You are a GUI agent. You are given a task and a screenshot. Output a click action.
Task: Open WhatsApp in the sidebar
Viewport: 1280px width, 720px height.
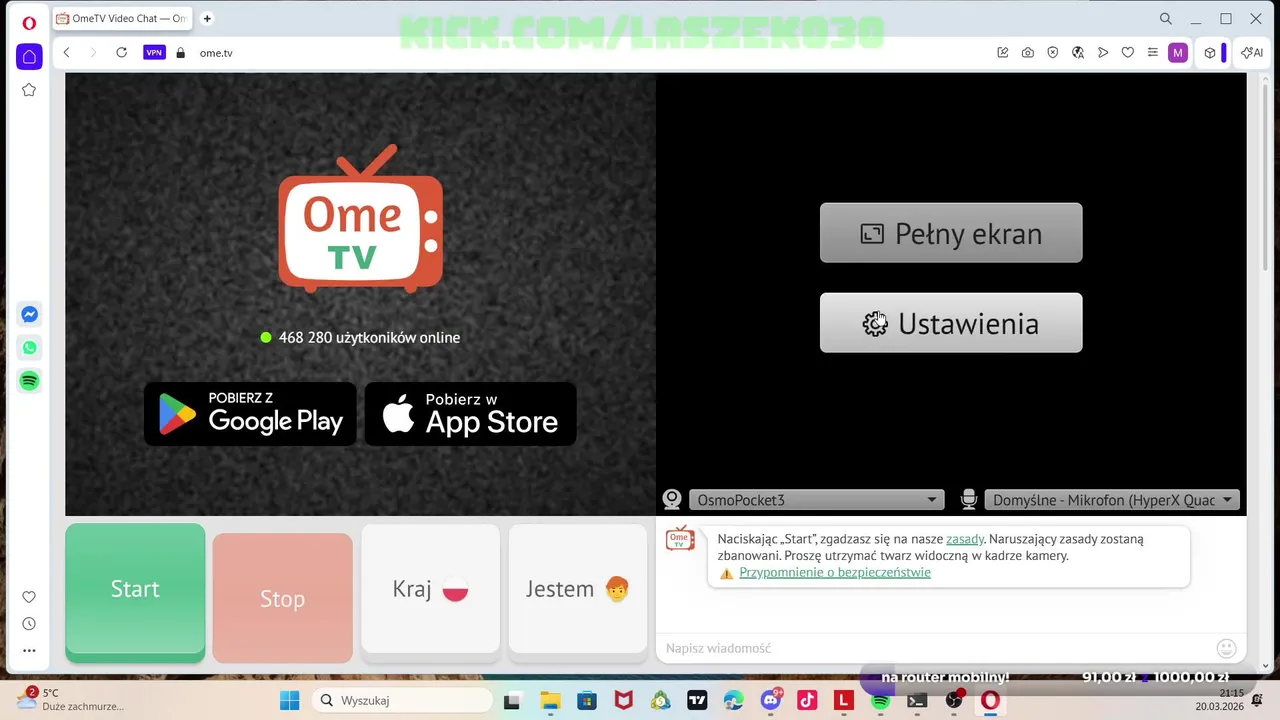click(30, 348)
